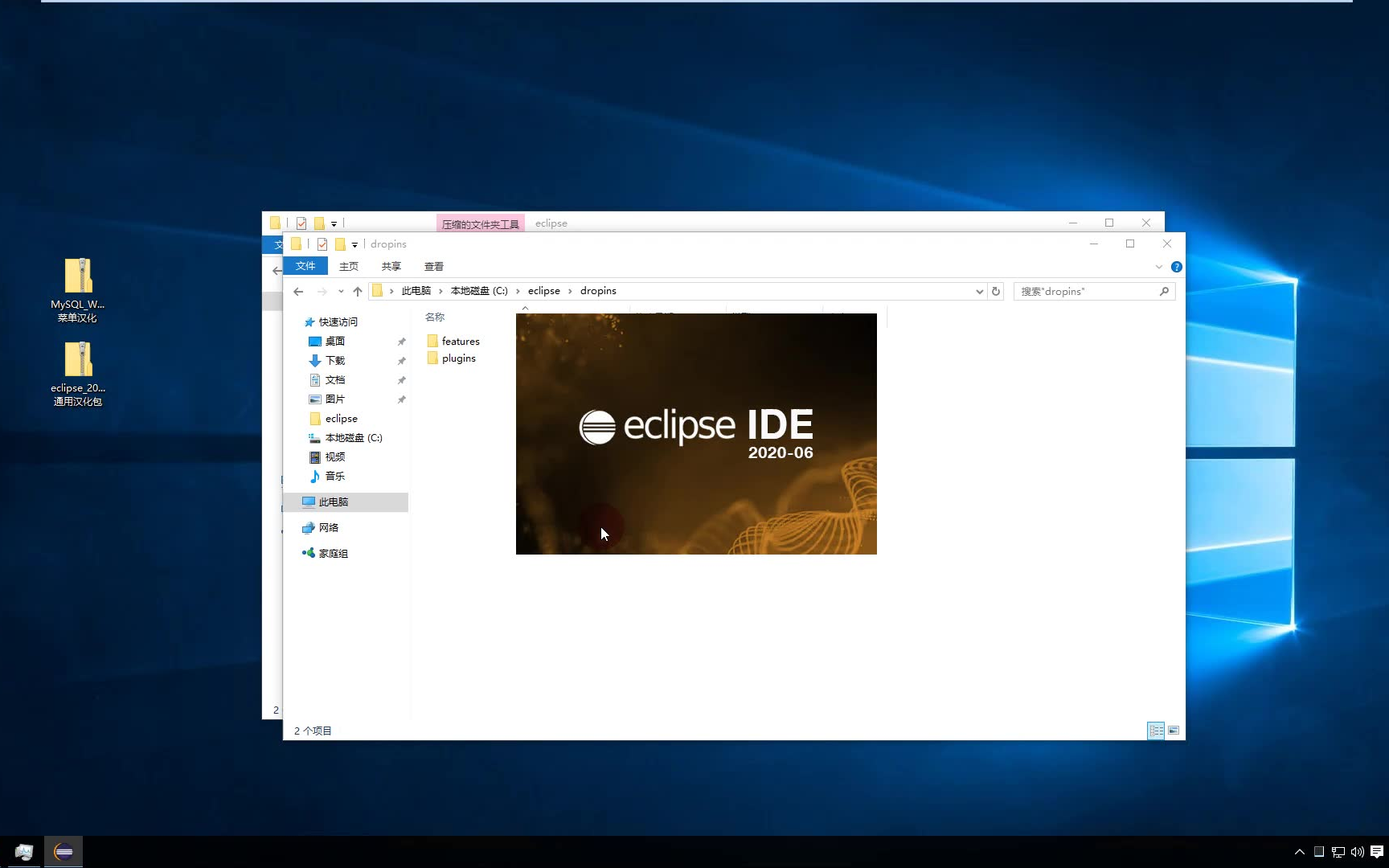Open the 文件 tab

(x=305, y=266)
